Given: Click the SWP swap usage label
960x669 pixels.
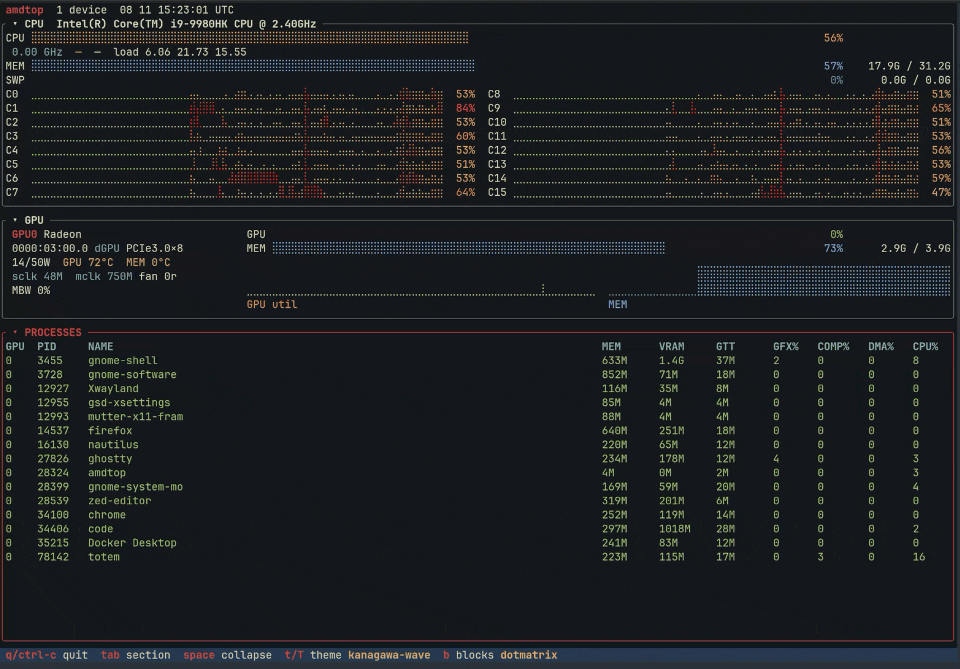Looking at the screenshot, I should click(x=15, y=80).
